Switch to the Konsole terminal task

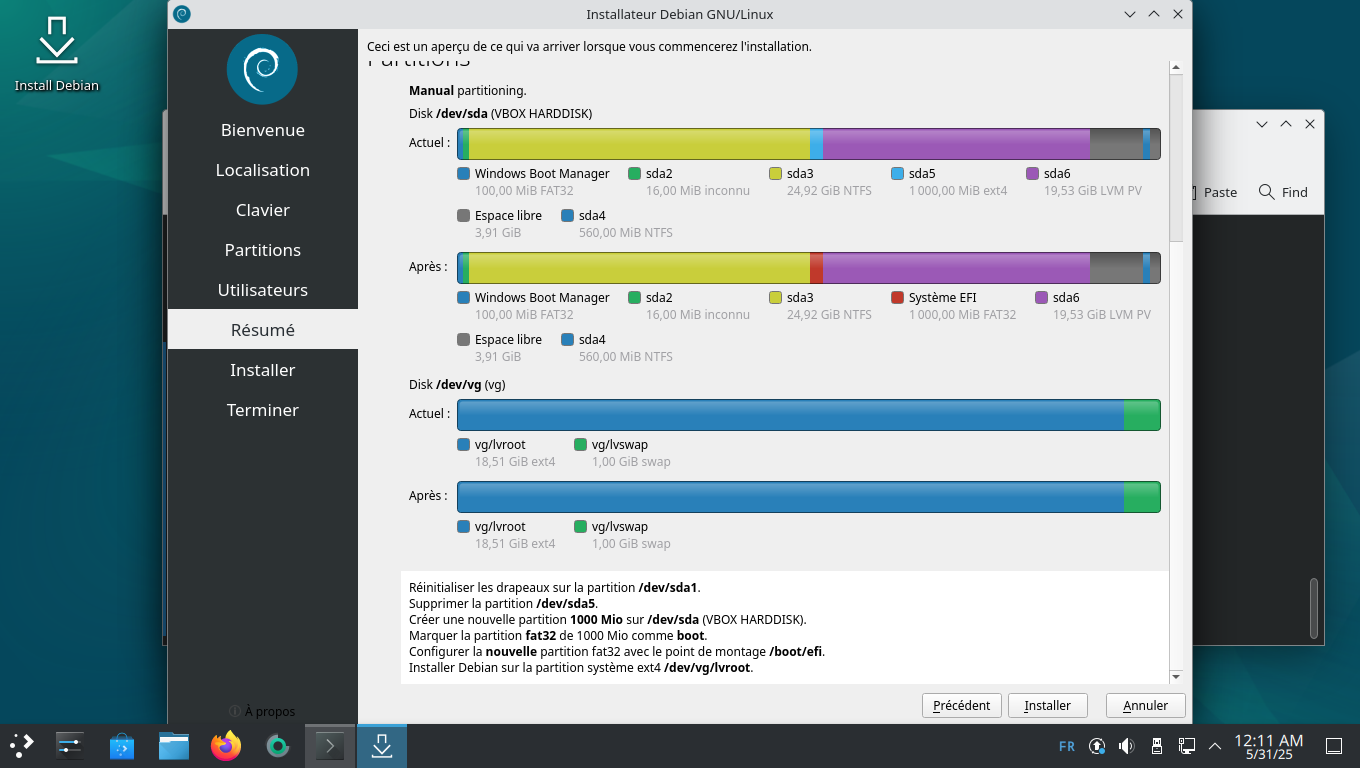[x=330, y=745]
